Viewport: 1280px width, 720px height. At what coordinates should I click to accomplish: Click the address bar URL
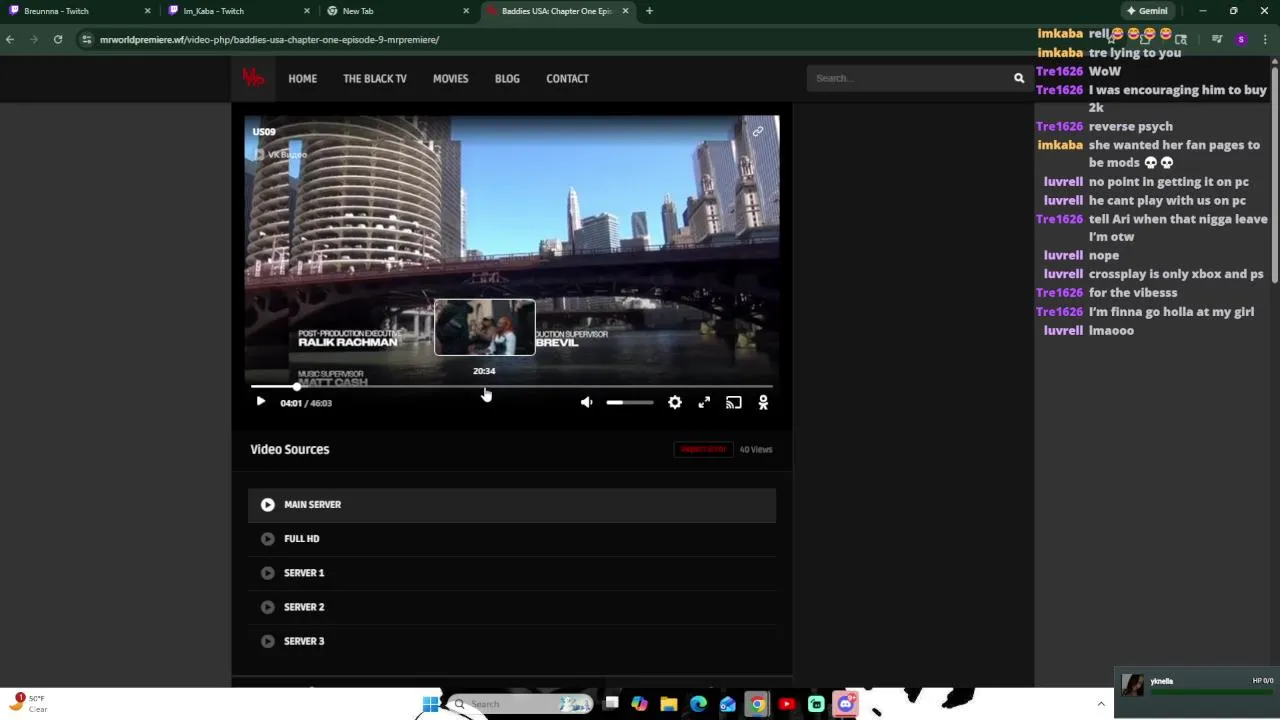point(269,40)
